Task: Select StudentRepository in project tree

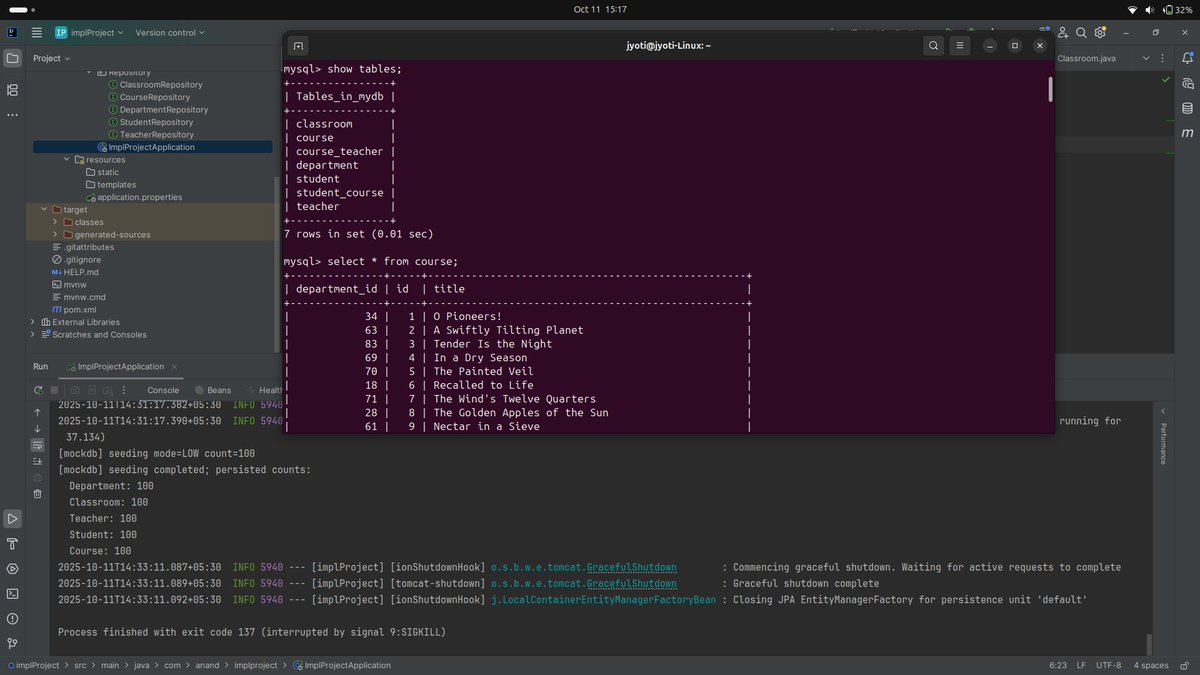Action: tap(150, 122)
